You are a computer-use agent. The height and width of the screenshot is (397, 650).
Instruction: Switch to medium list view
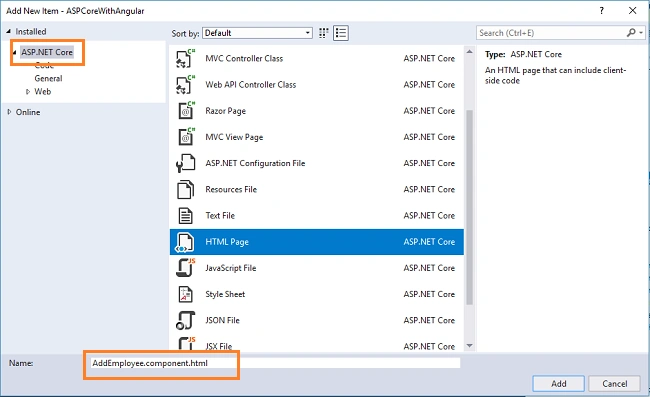[341, 33]
